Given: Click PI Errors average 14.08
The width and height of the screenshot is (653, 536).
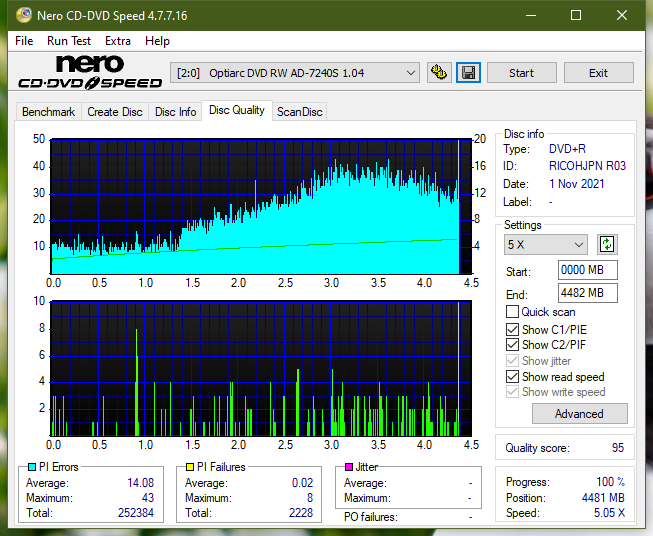Looking at the screenshot, I should (140, 482).
